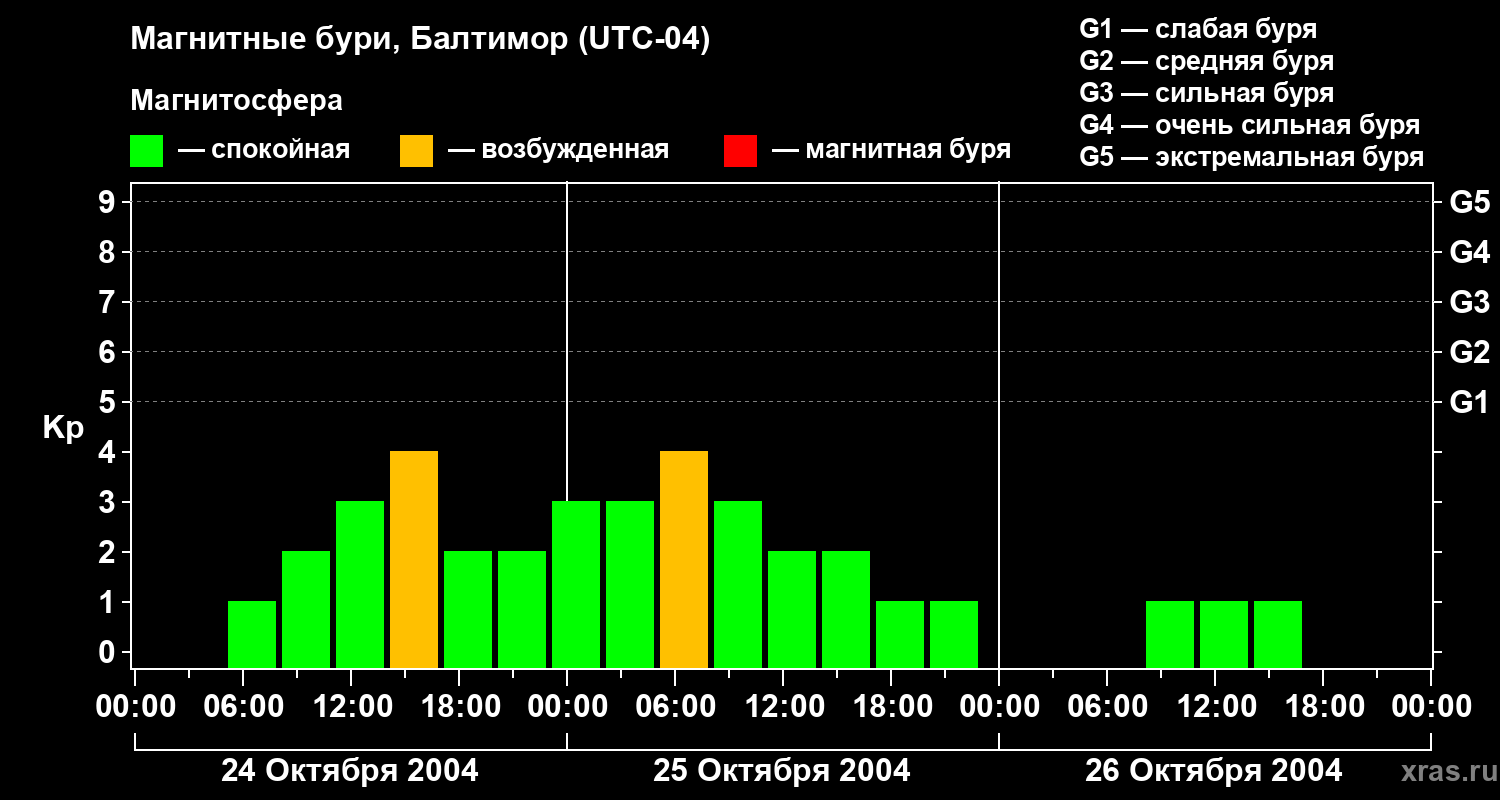1500x800 pixels.
Task: Click the G5 marker on the right axis
Action: coord(1470,202)
